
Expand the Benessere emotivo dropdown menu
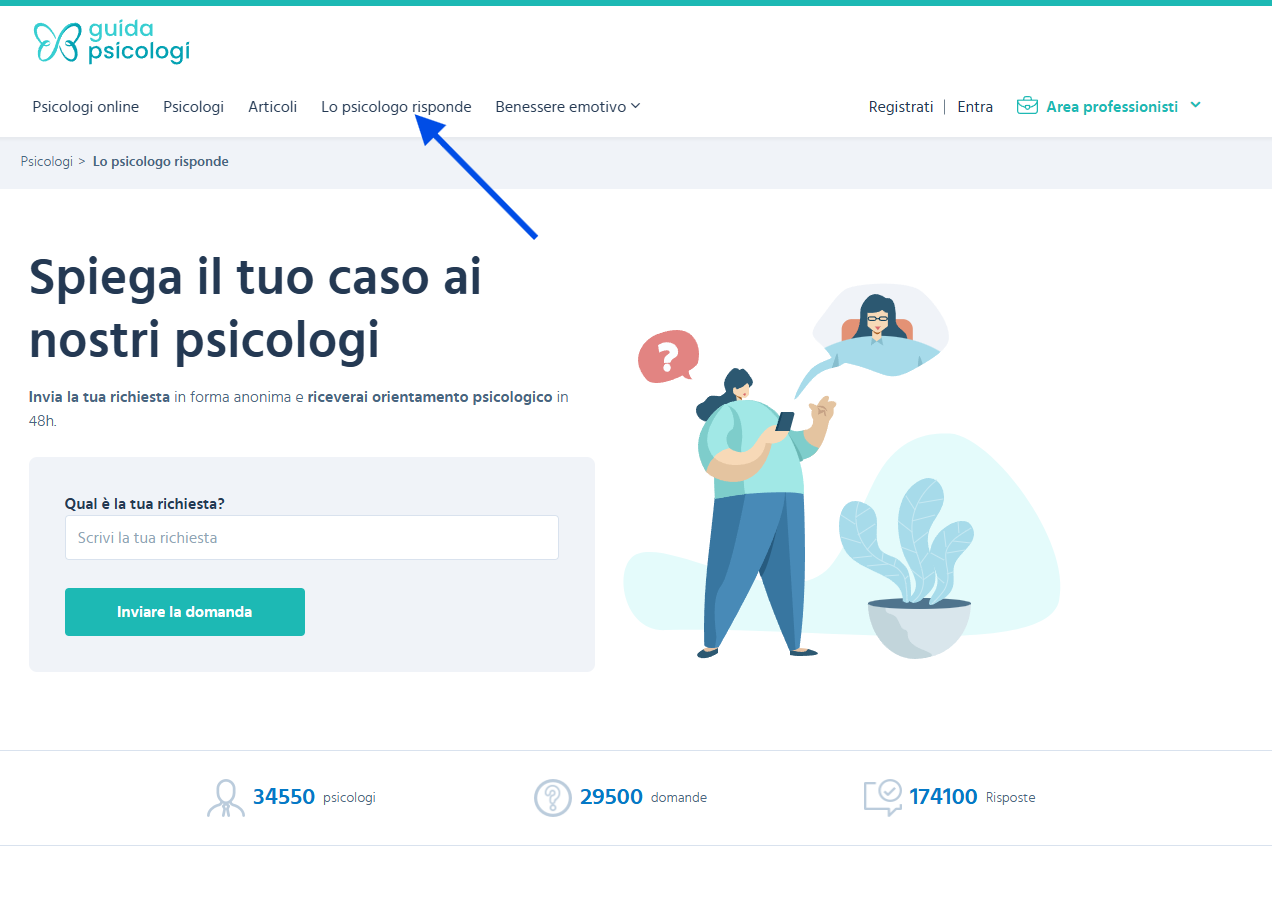coord(568,106)
